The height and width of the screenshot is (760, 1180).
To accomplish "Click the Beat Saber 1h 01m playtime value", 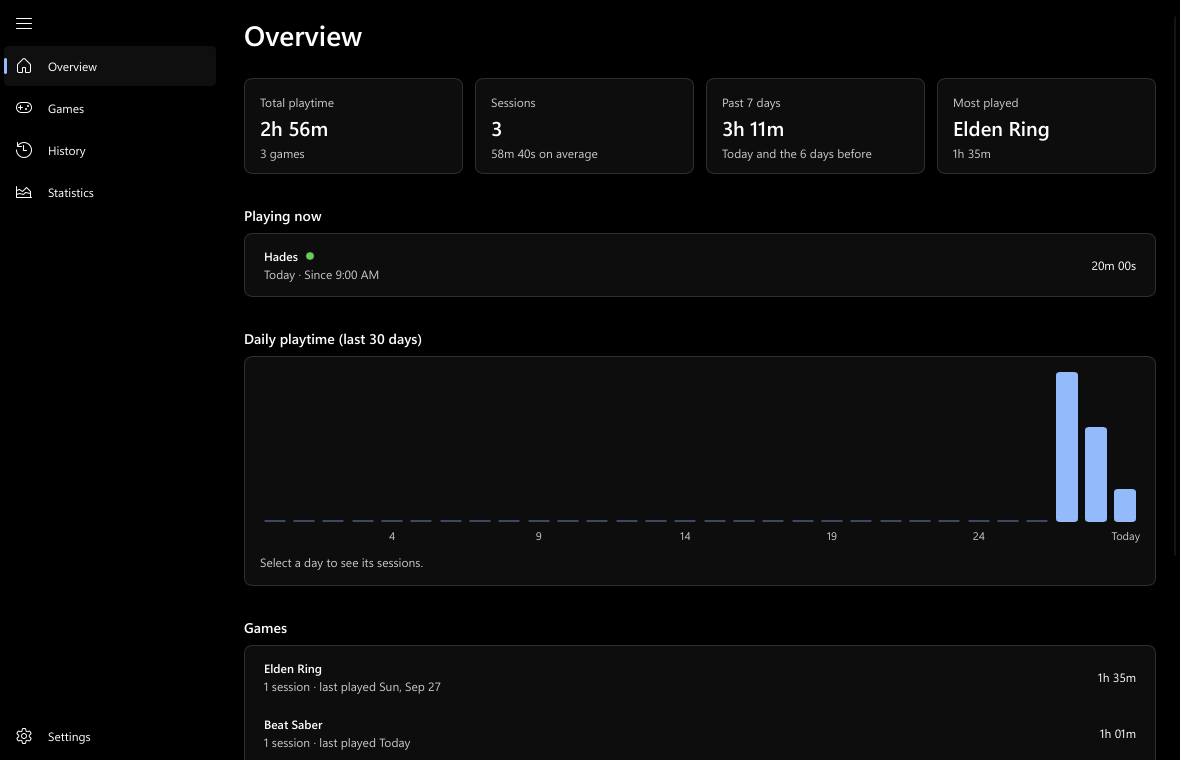I will coord(1118,734).
